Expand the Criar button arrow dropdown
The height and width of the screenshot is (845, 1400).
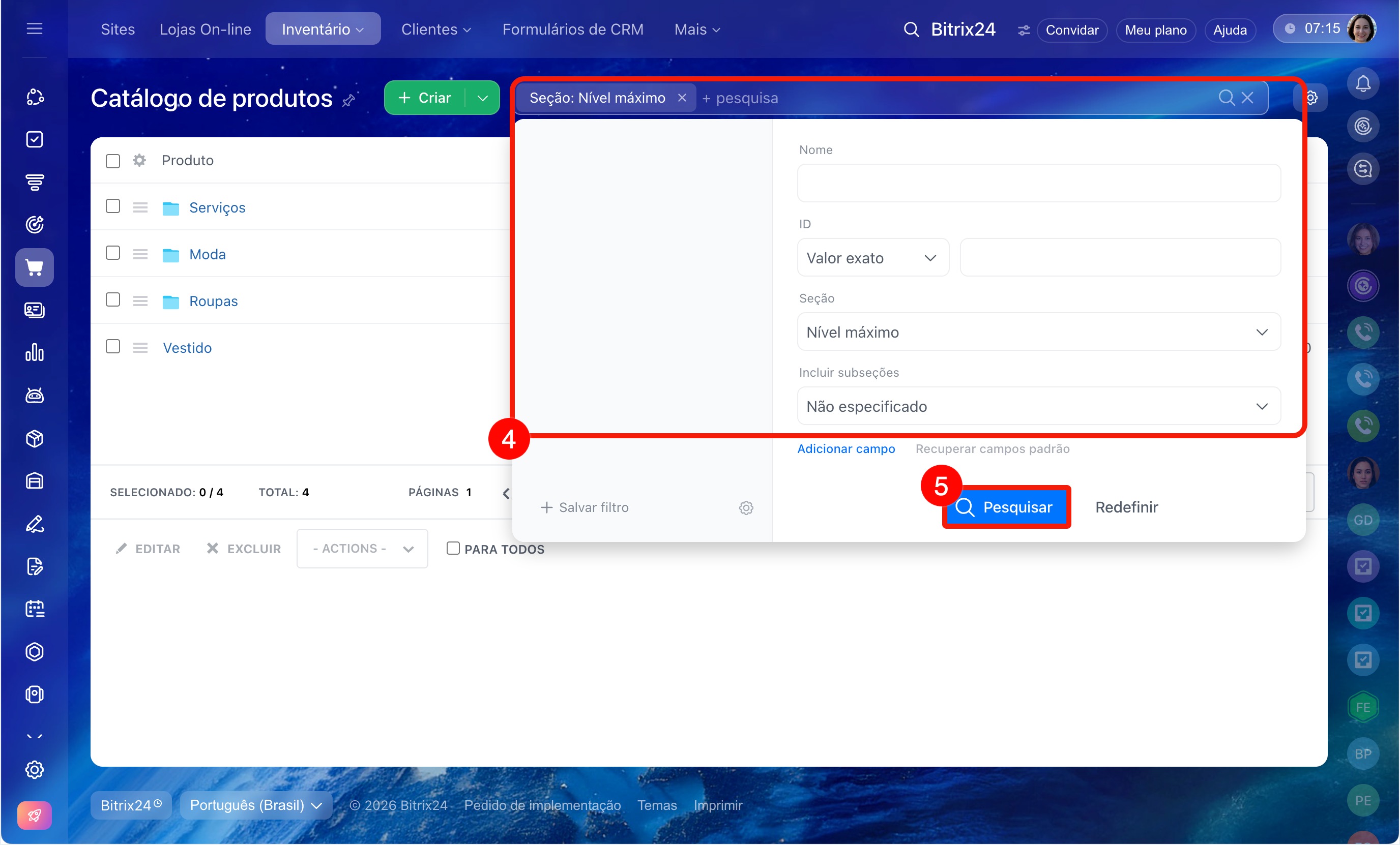(x=483, y=98)
